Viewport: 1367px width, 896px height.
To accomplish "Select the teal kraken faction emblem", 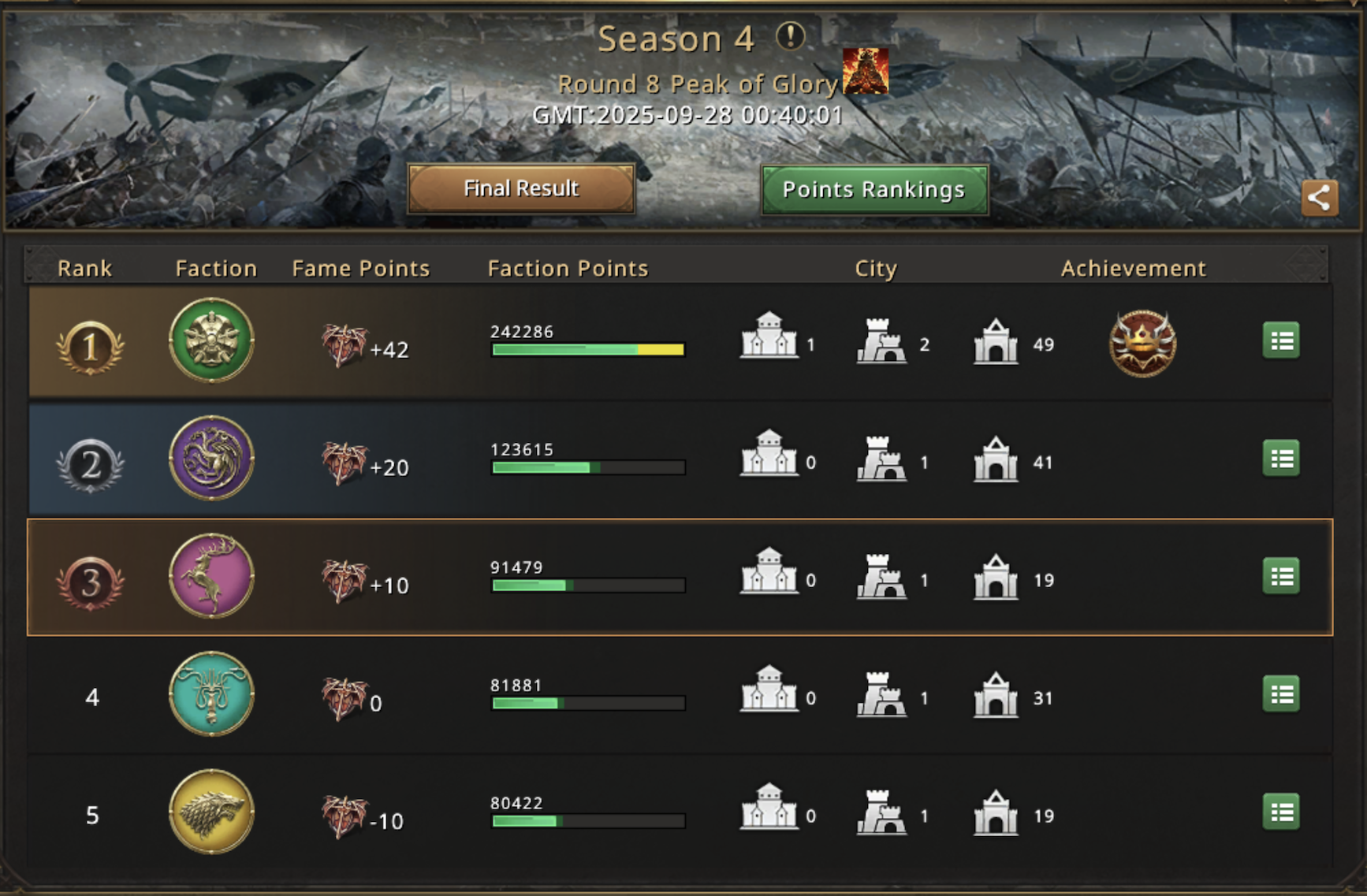I will (x=211, y=694).
